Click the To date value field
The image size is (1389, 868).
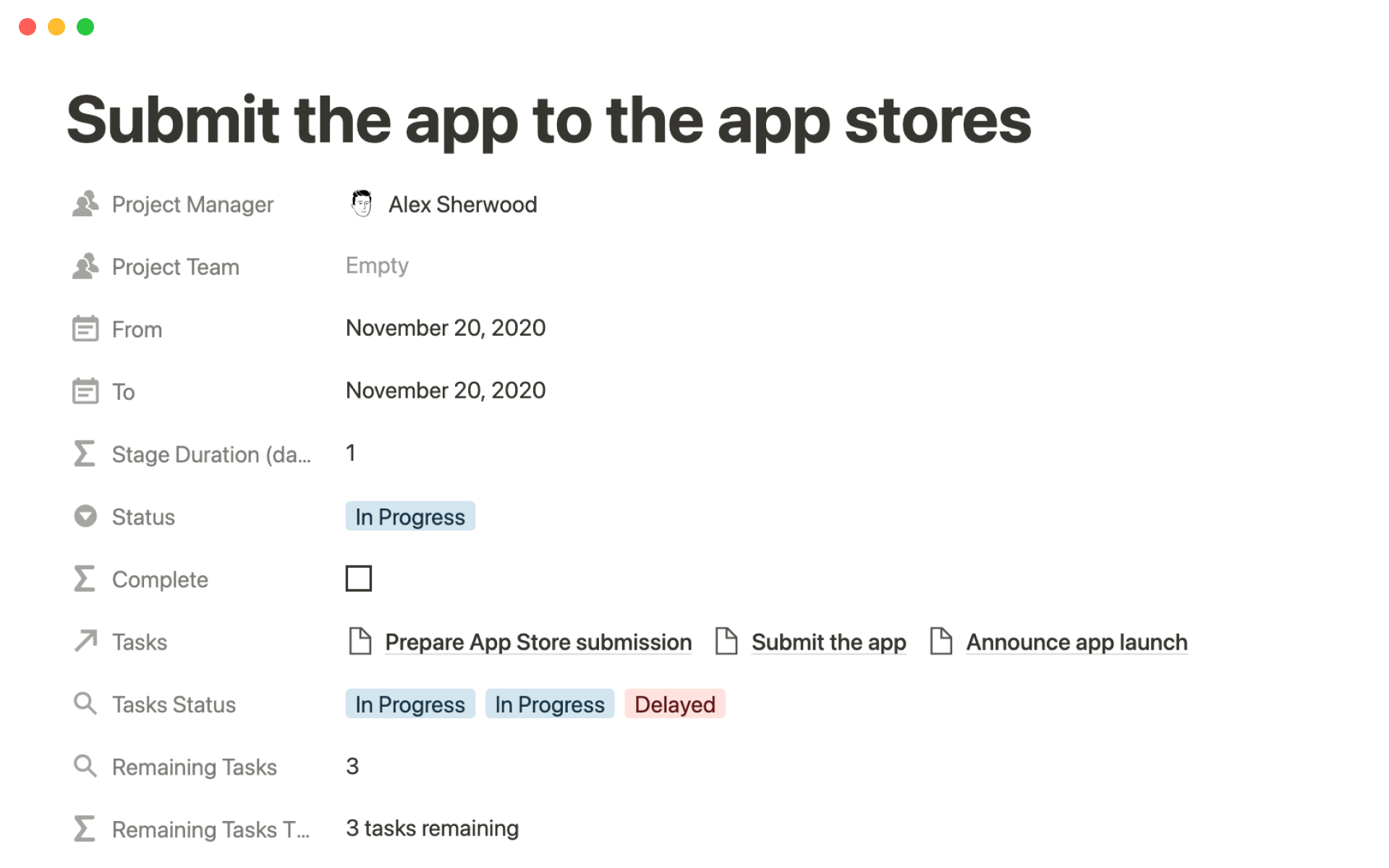point(446,391)
